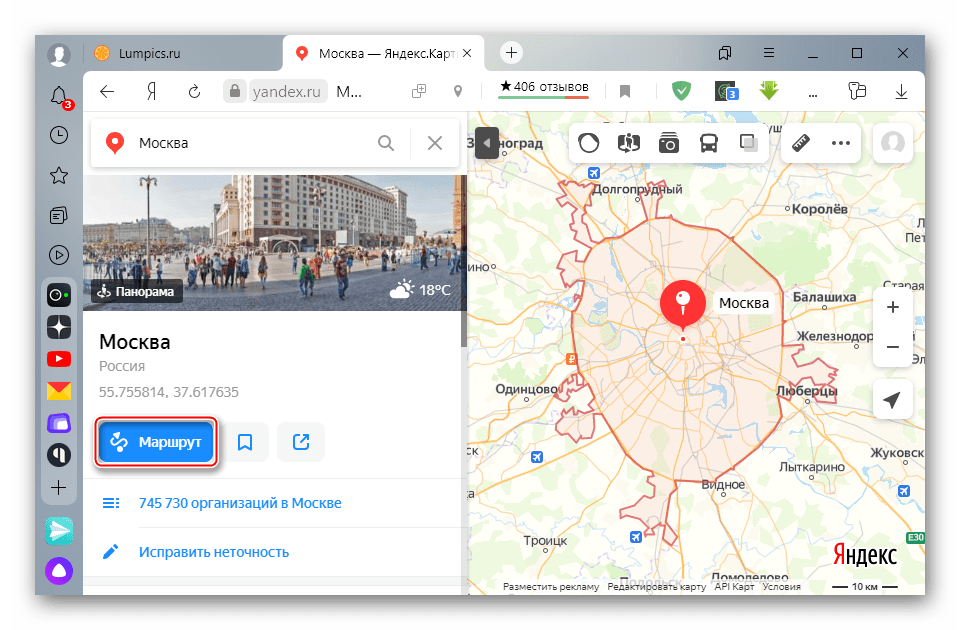Toggle traffic jams layer on map
The image size is (960, 630).
[589, 143]
